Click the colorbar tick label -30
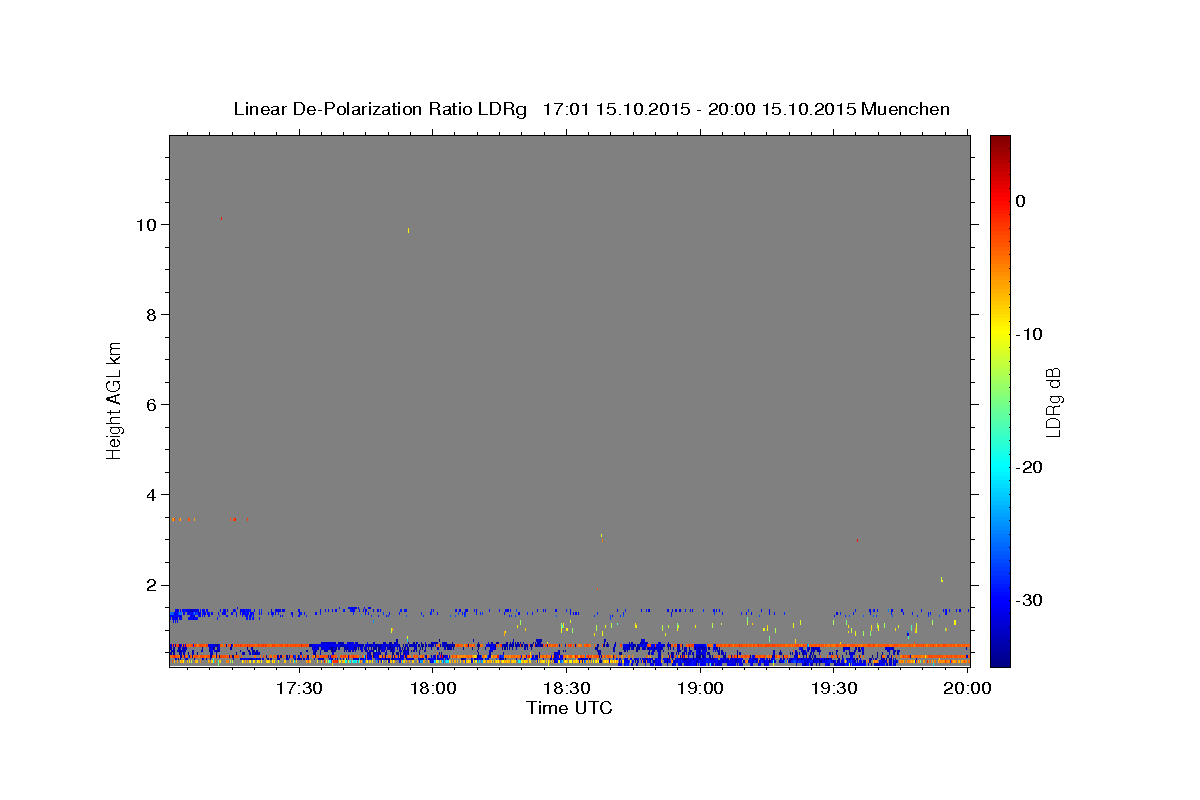Image resolution: width=1200 pixels, height=800 pixels. pos(1029,600)
